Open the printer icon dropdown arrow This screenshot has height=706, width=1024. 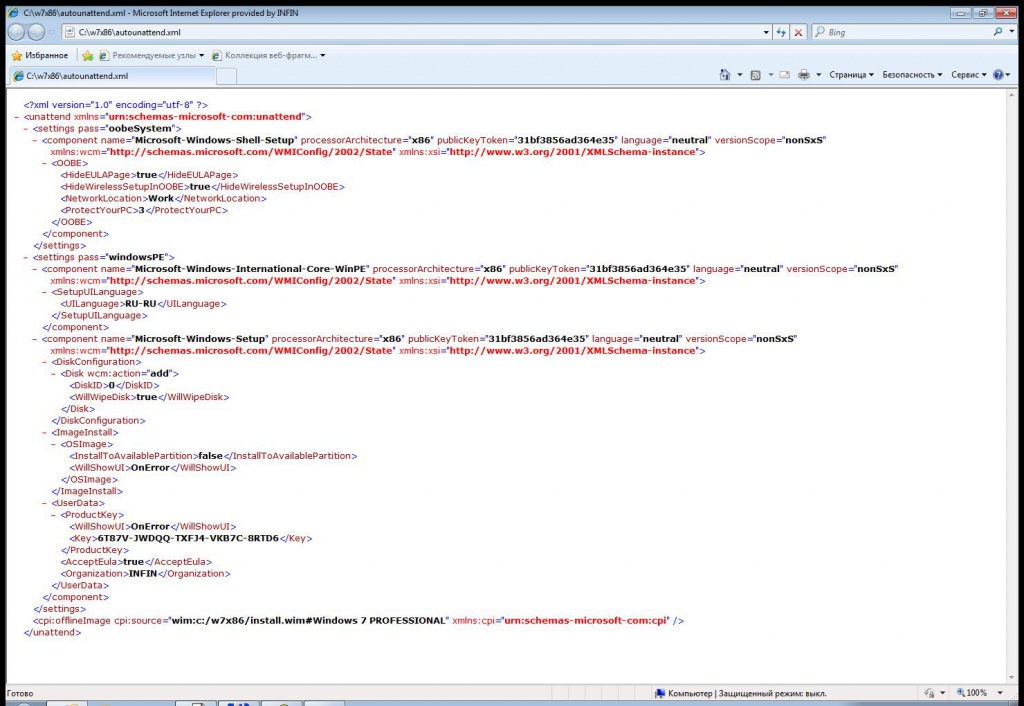[818, 75]
